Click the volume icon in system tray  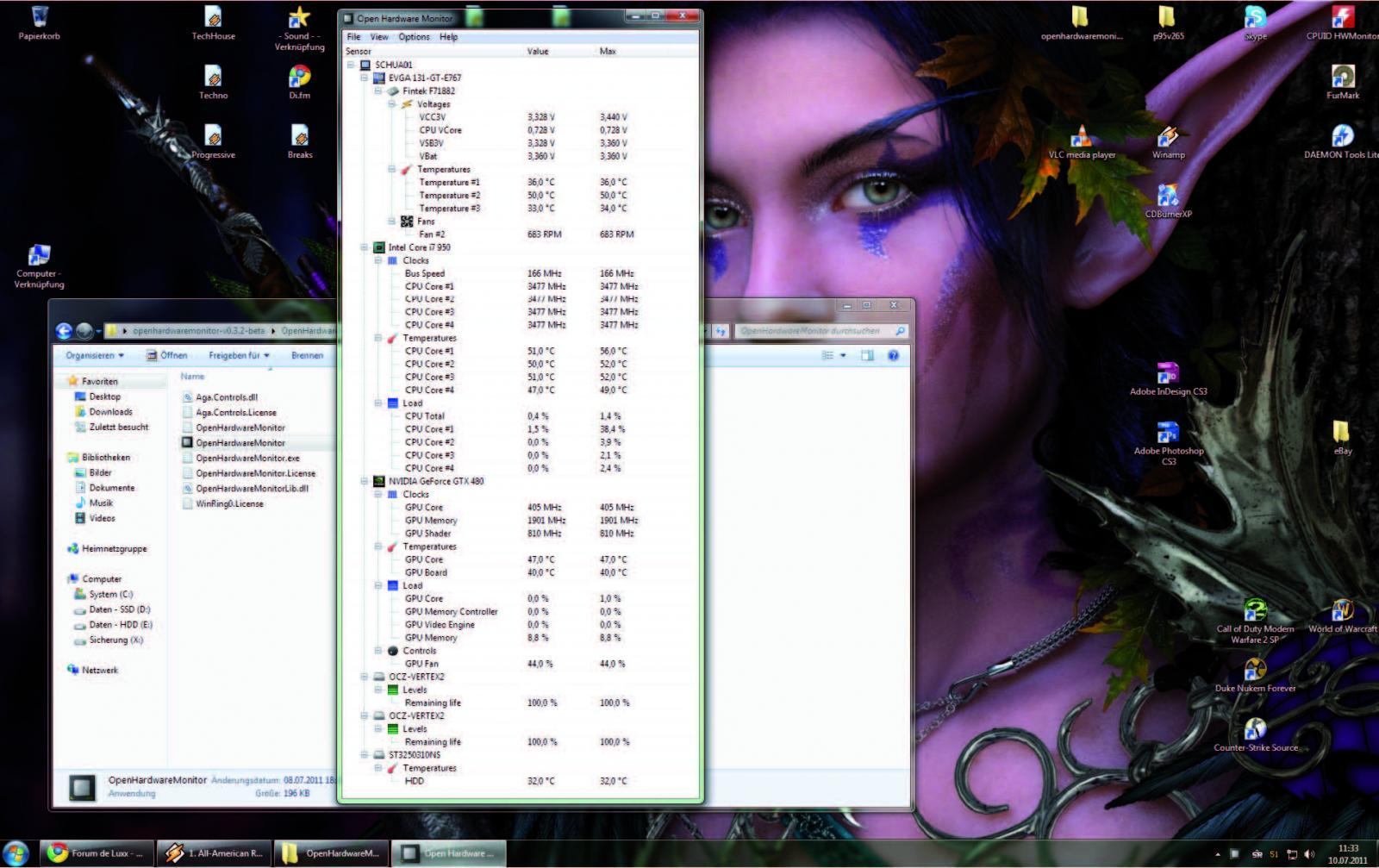1310,854
